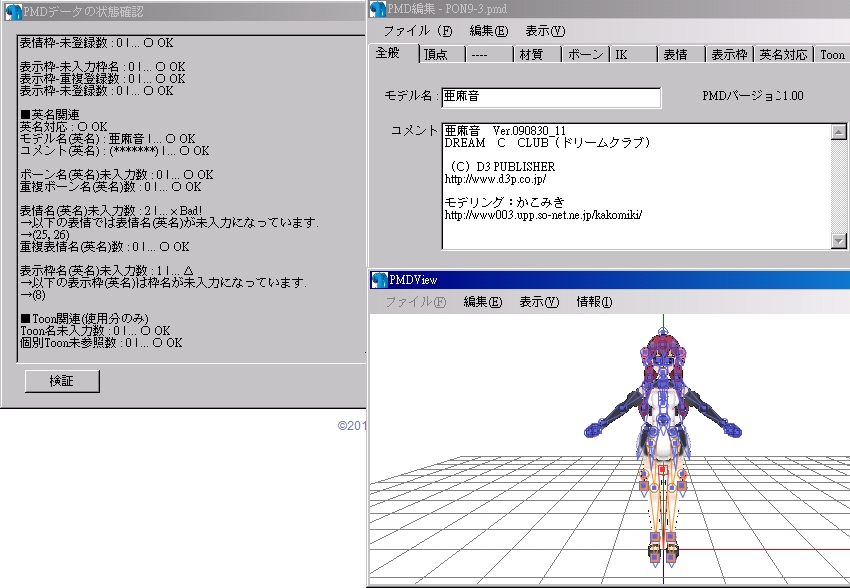Open the 表示枠 tab

729,54
